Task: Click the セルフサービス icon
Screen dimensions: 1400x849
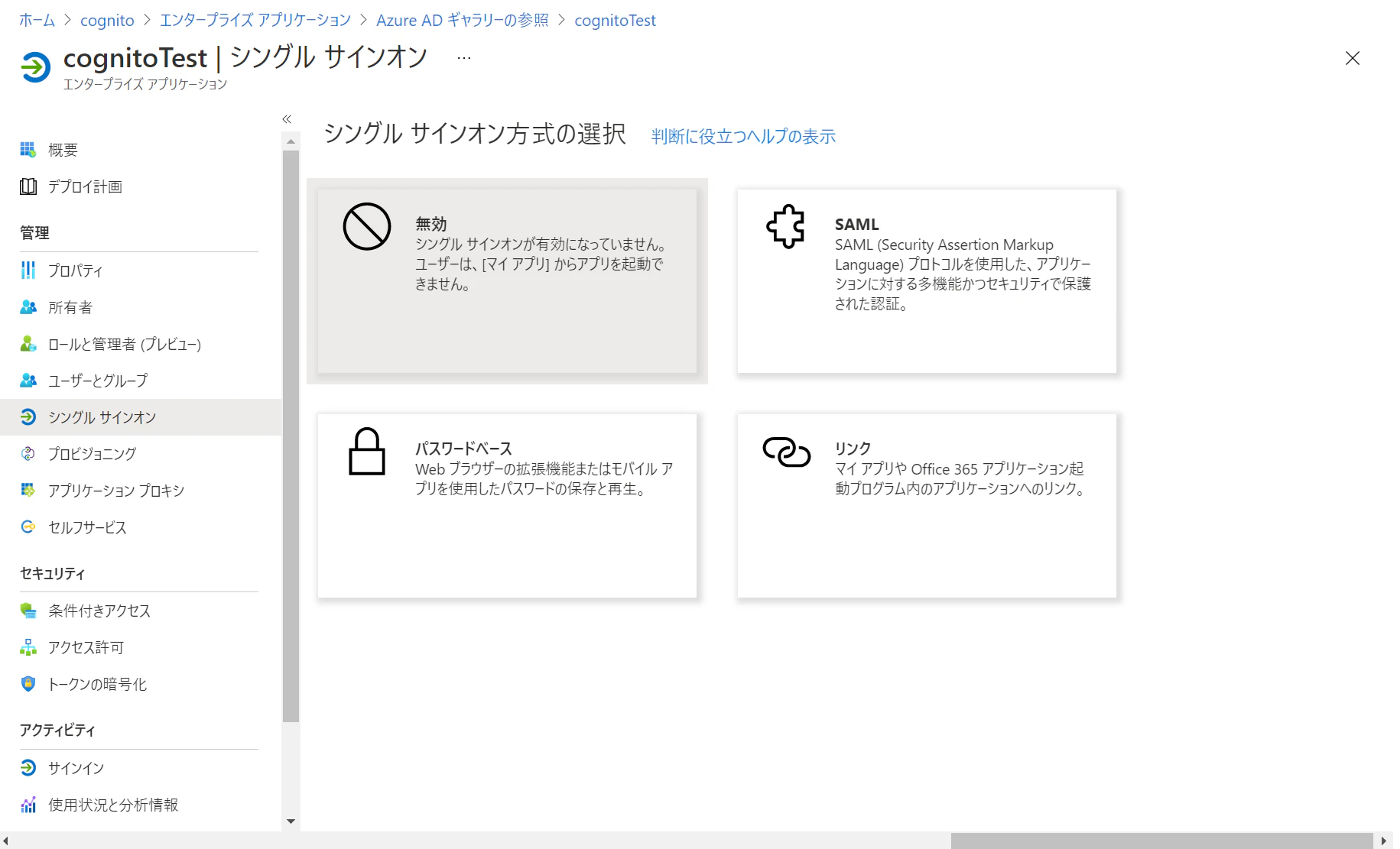Action: click(x=28, y=527)
